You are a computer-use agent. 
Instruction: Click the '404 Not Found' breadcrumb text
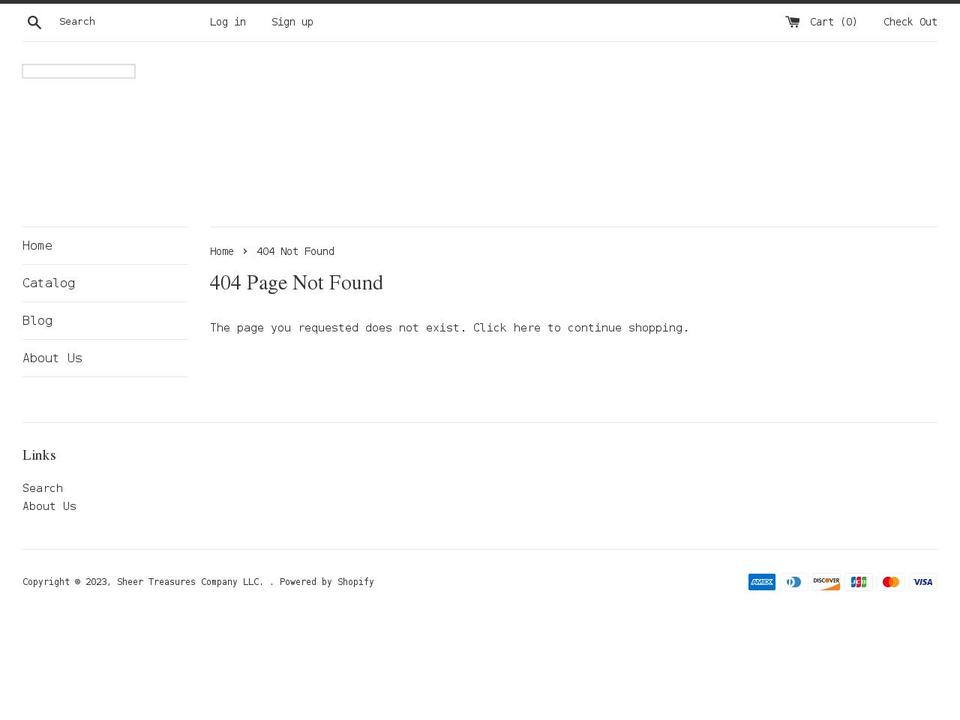click(296, 251)
